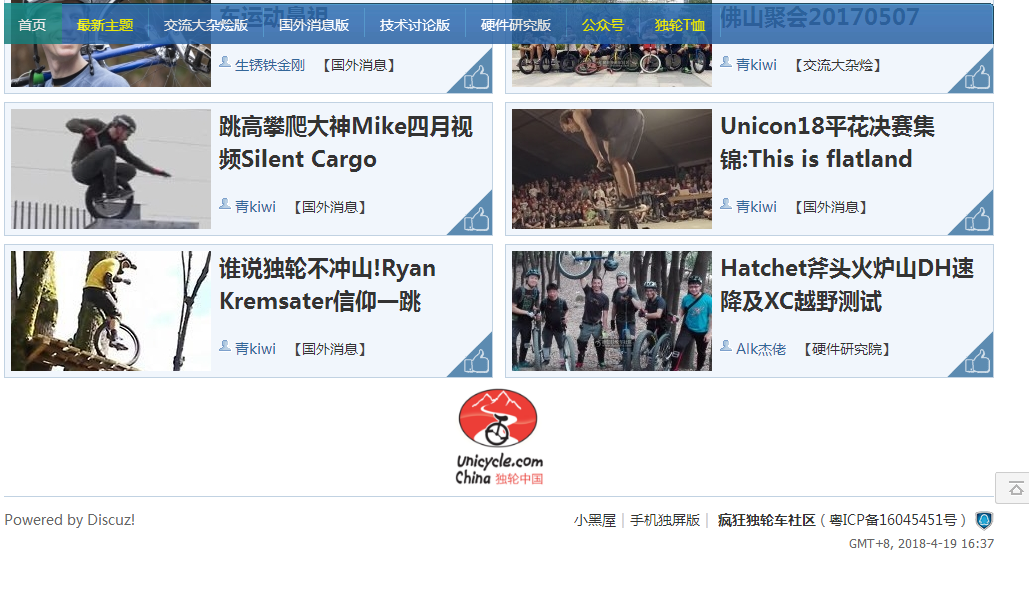Like the Silent Cargo post thumbs-up
Screen dimensions: 1029x591
(476, 220)
